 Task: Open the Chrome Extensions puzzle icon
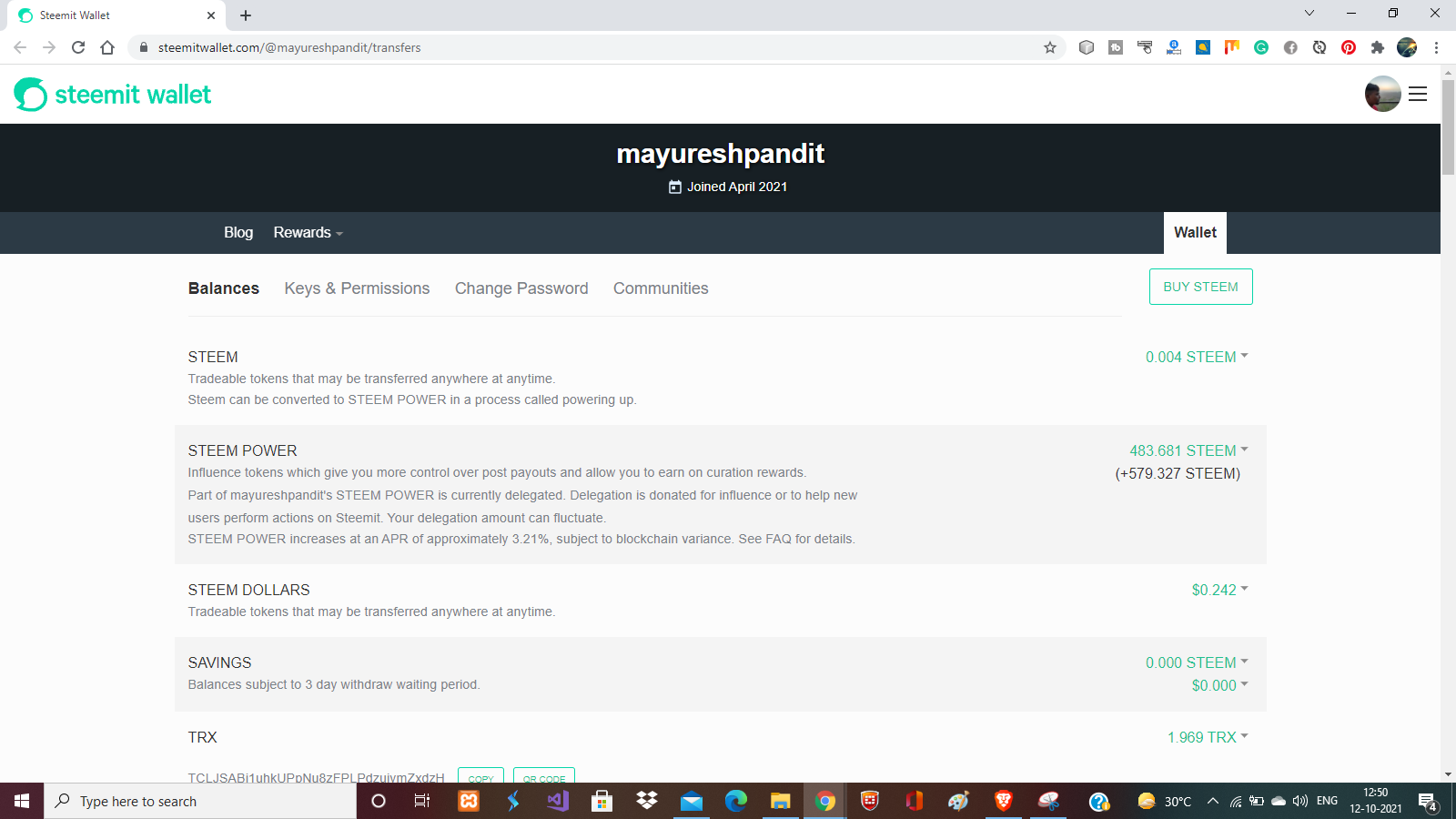1378,47
